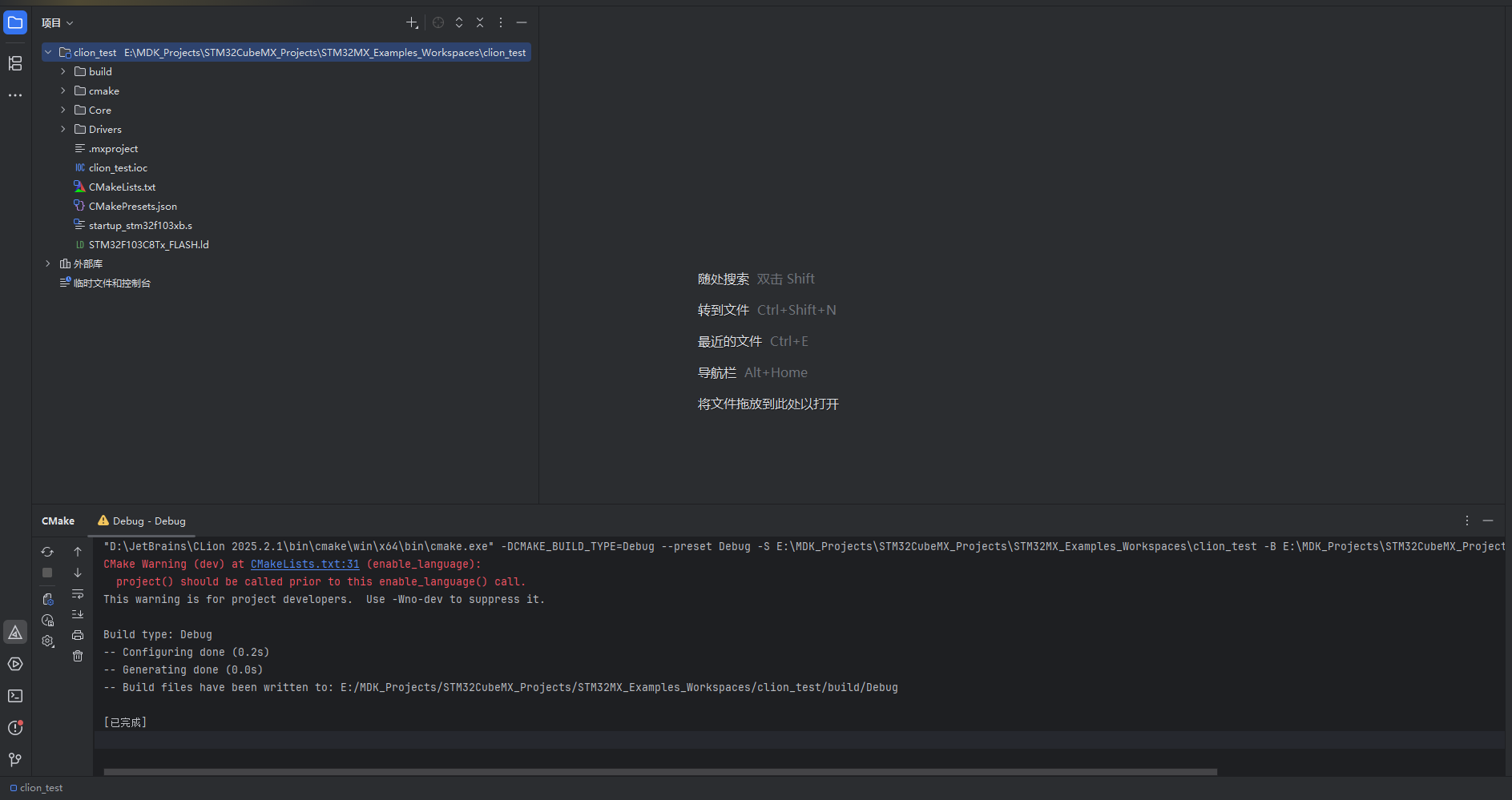Expand the 外部库 node
Image resolution: width=1512 pixels, height=800 pixels.
point(48,264)
